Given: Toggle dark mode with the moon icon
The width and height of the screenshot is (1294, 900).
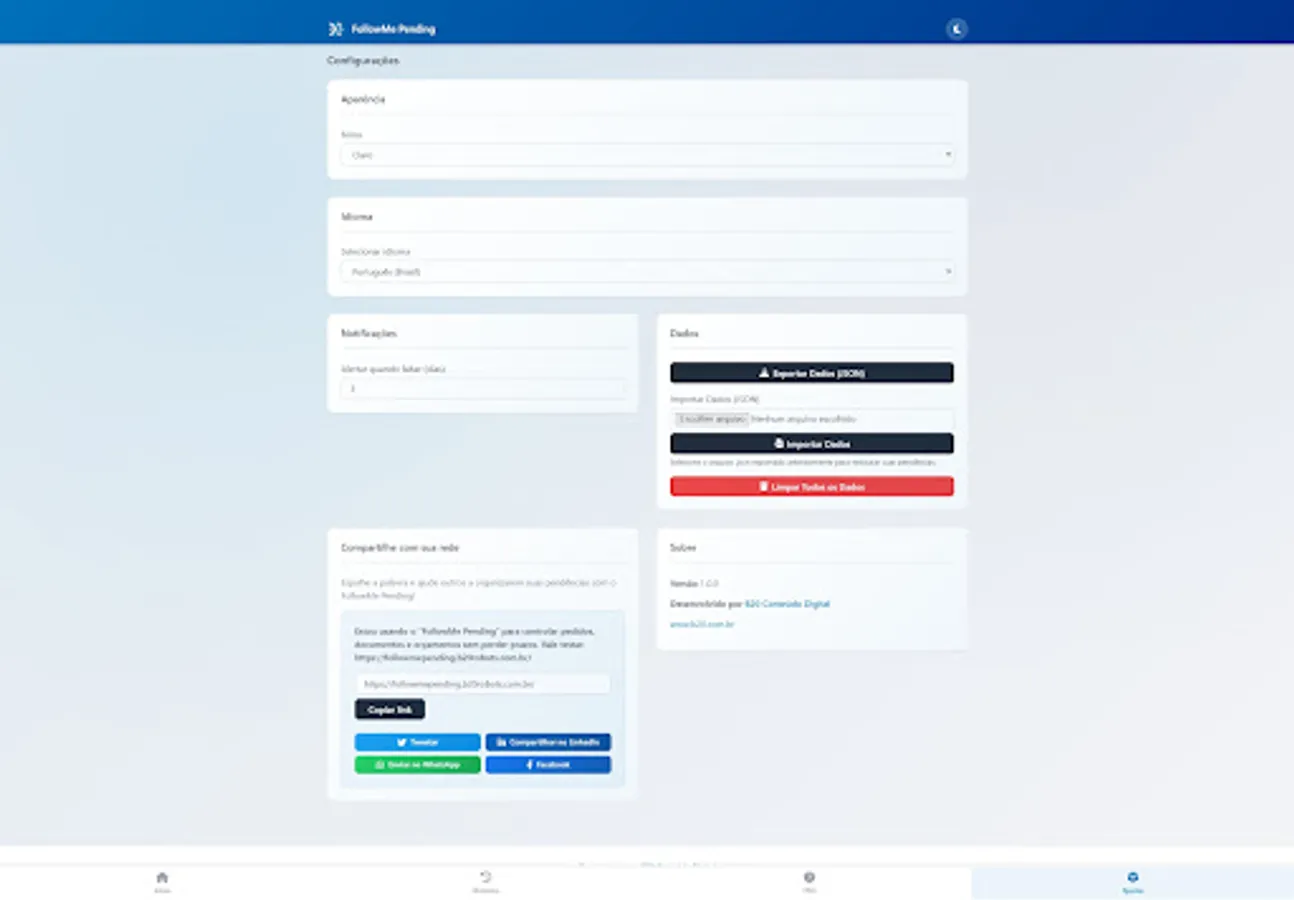Looking at the screenshot, I should 957,28.
